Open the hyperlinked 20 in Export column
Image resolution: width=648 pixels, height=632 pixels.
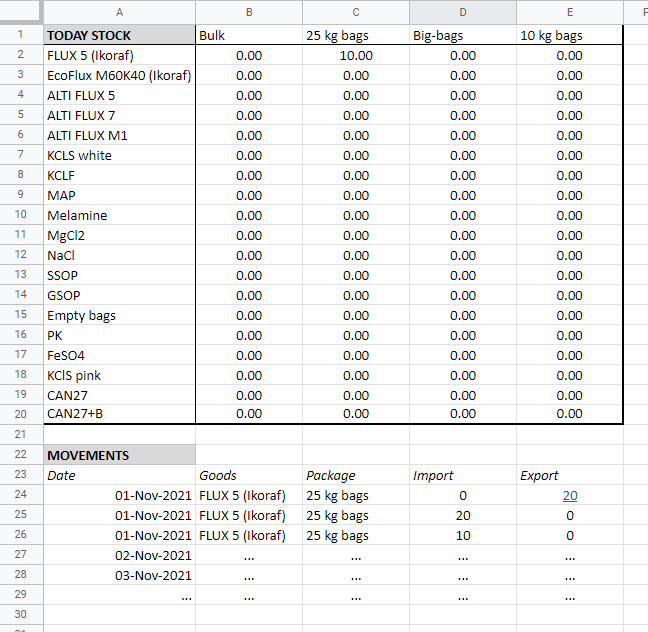pos(569,495)
